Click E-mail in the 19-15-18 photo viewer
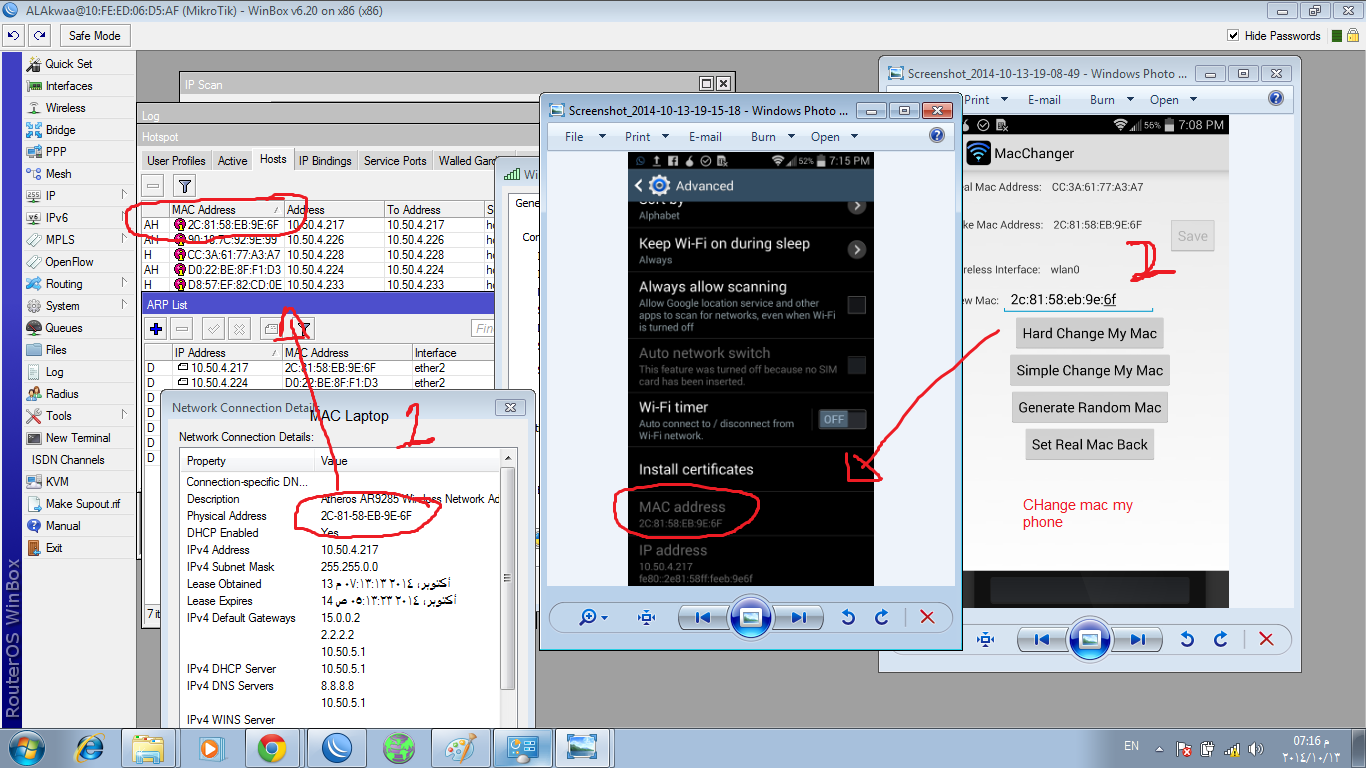The image size is (1366, 768). click(x=705, y=137)
